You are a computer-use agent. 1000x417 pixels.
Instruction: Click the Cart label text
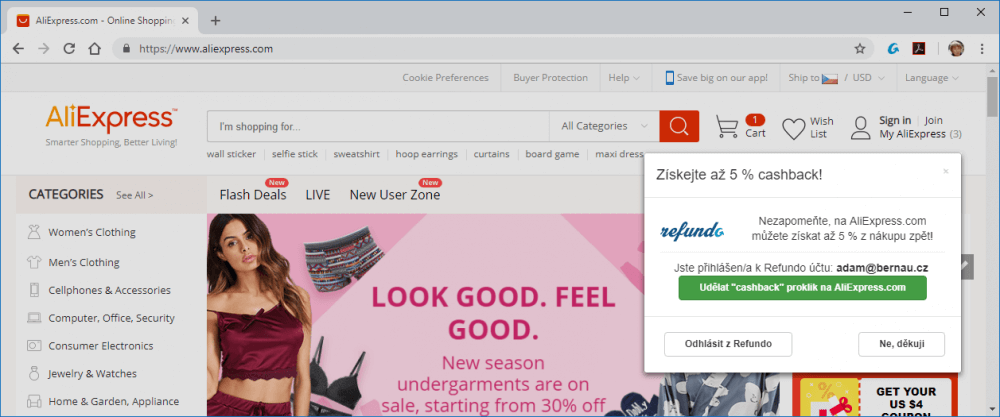tap(755, 133)
